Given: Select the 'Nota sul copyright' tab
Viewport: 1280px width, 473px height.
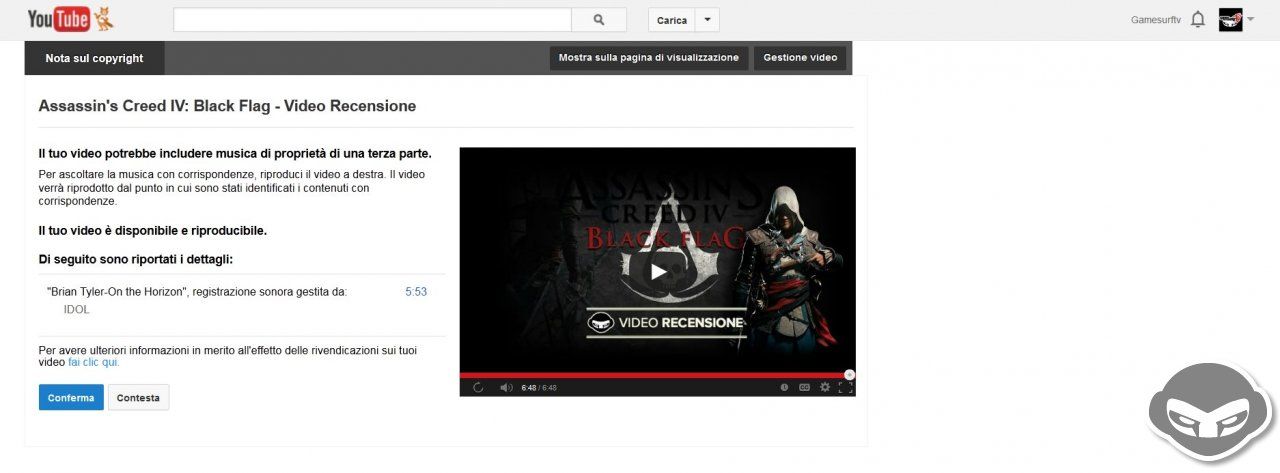Looking at the screenshot, I should 94,58.
